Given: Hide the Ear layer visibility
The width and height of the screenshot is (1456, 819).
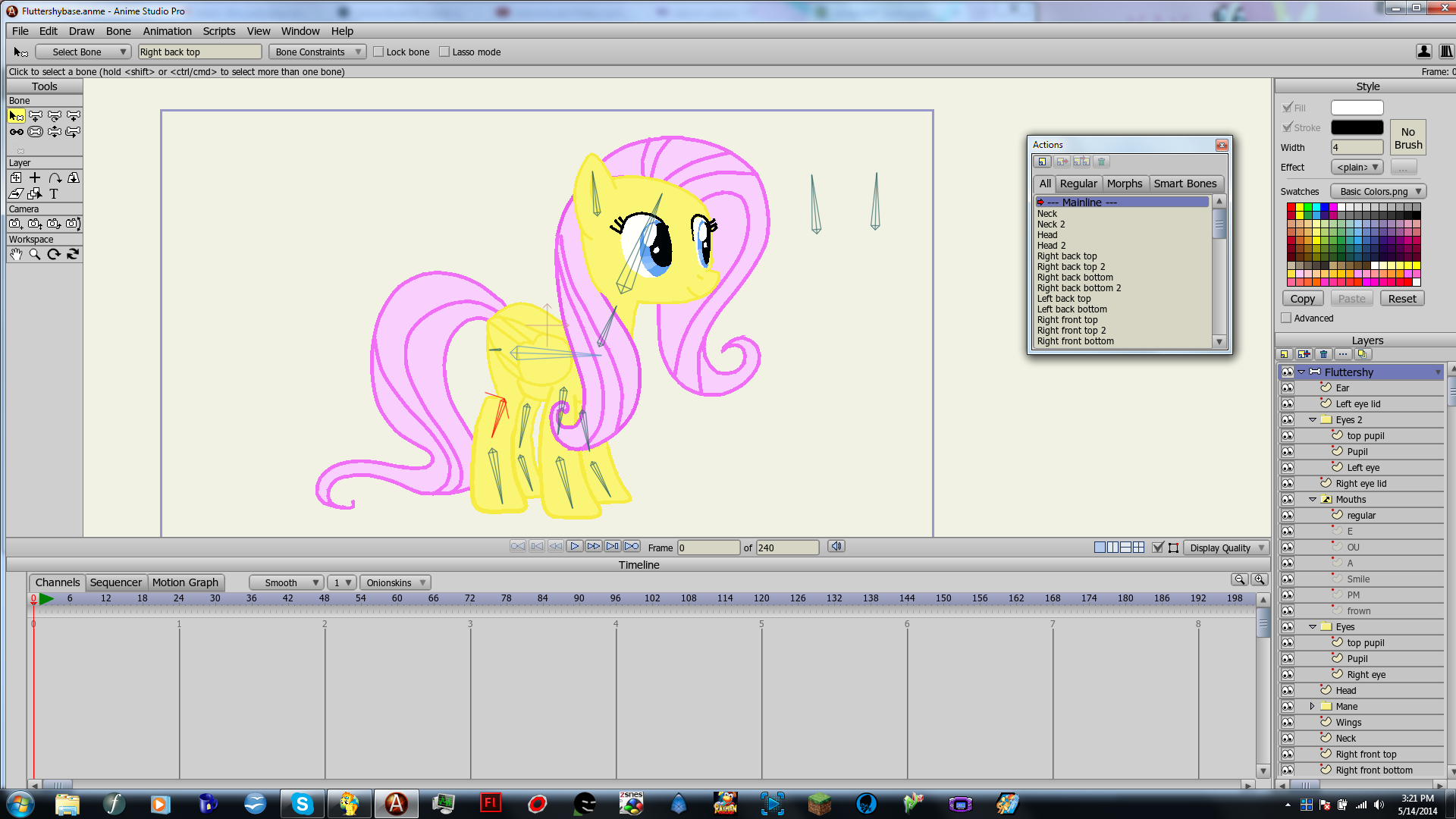Looking at the screenshot, I should [1287, 388].
